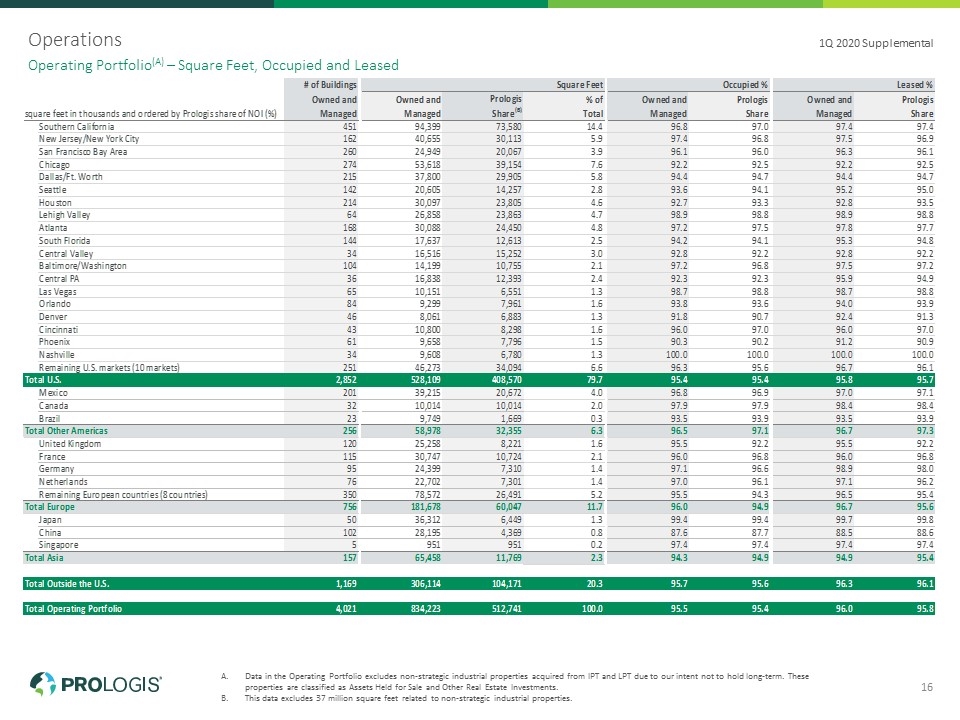The width and height of the screenshot is (960, 720).
Task: Select the Operations page title
Action: pyautogui.click(x=75, y=40)
